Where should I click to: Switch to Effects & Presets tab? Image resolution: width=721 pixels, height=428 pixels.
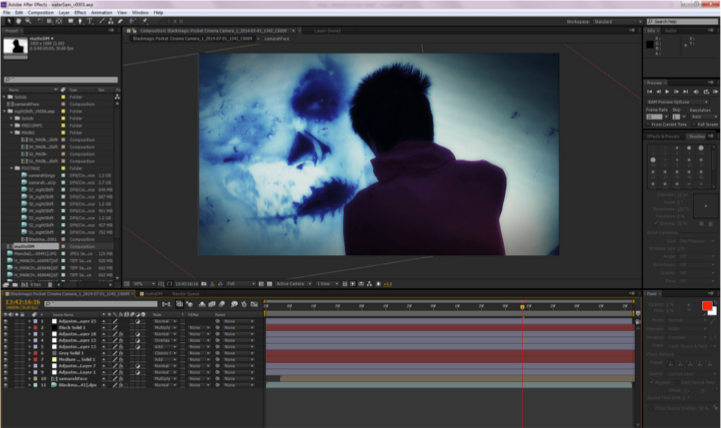click(x=663, y=136)
